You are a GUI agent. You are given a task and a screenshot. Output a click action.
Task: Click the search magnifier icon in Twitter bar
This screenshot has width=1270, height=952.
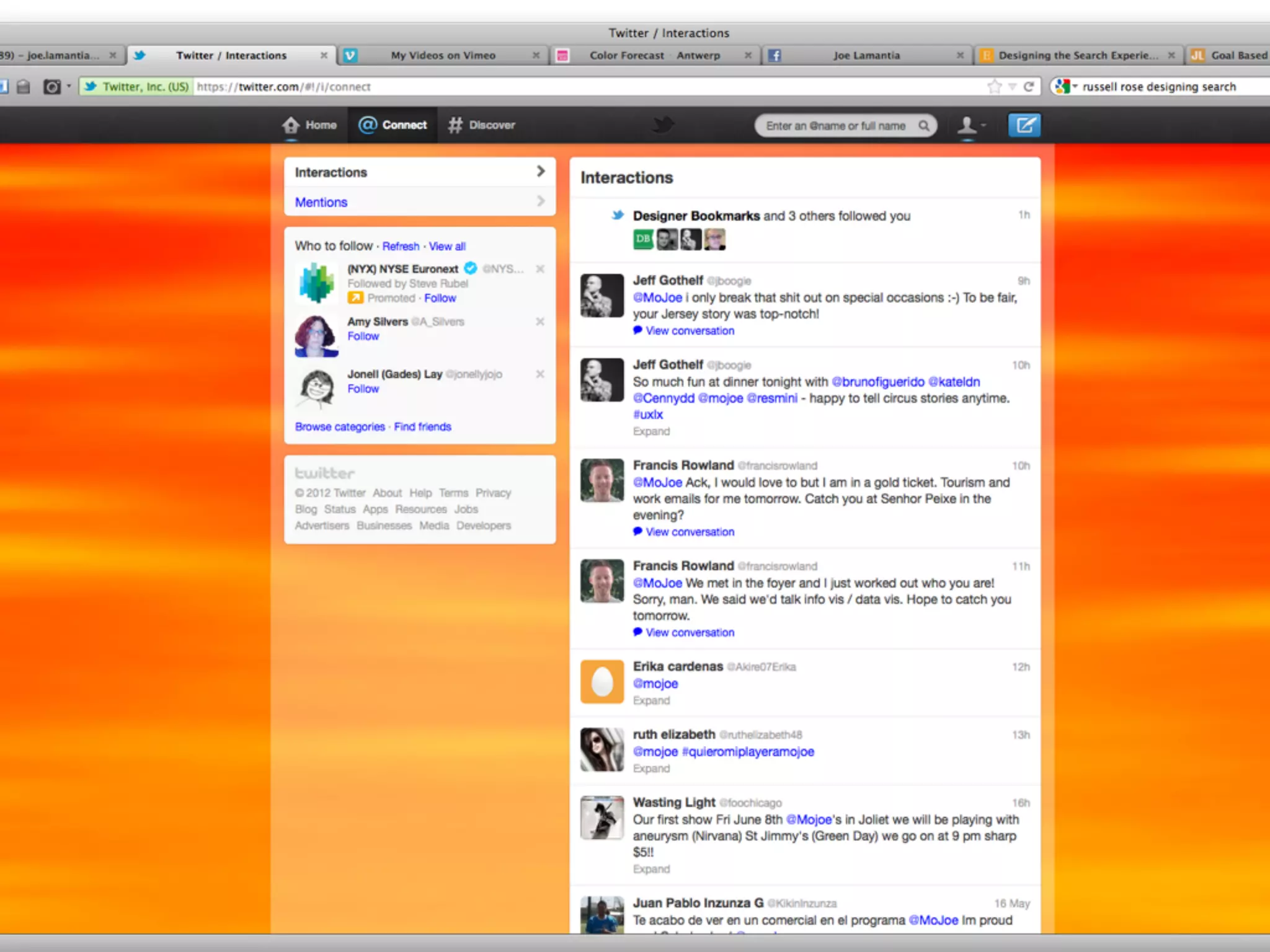pyautogui.click(x=924, y=126)
